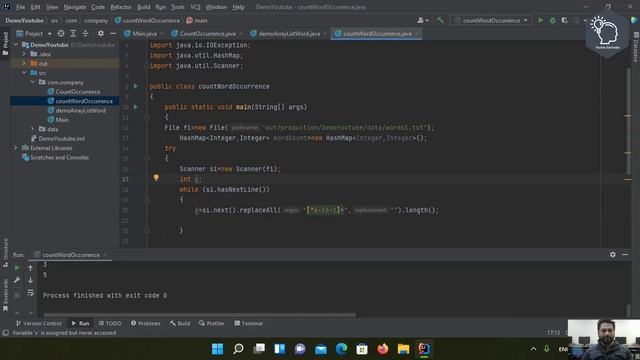Open TODO tool window

coord(110,323)
